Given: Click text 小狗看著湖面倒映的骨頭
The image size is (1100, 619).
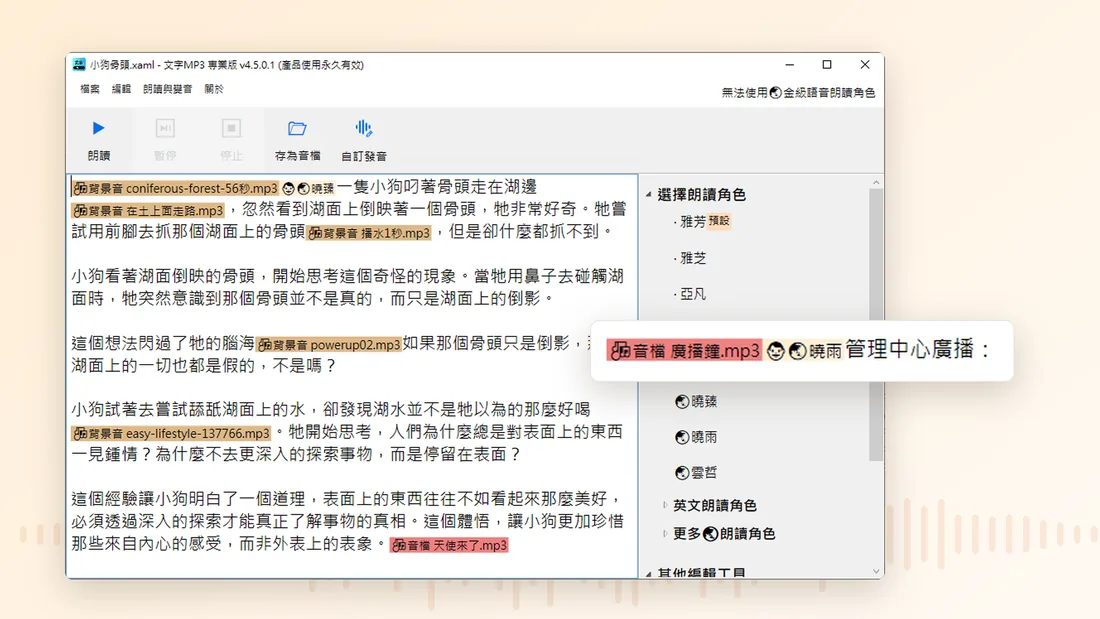Looking at the screenshot, I should (163, 277).
